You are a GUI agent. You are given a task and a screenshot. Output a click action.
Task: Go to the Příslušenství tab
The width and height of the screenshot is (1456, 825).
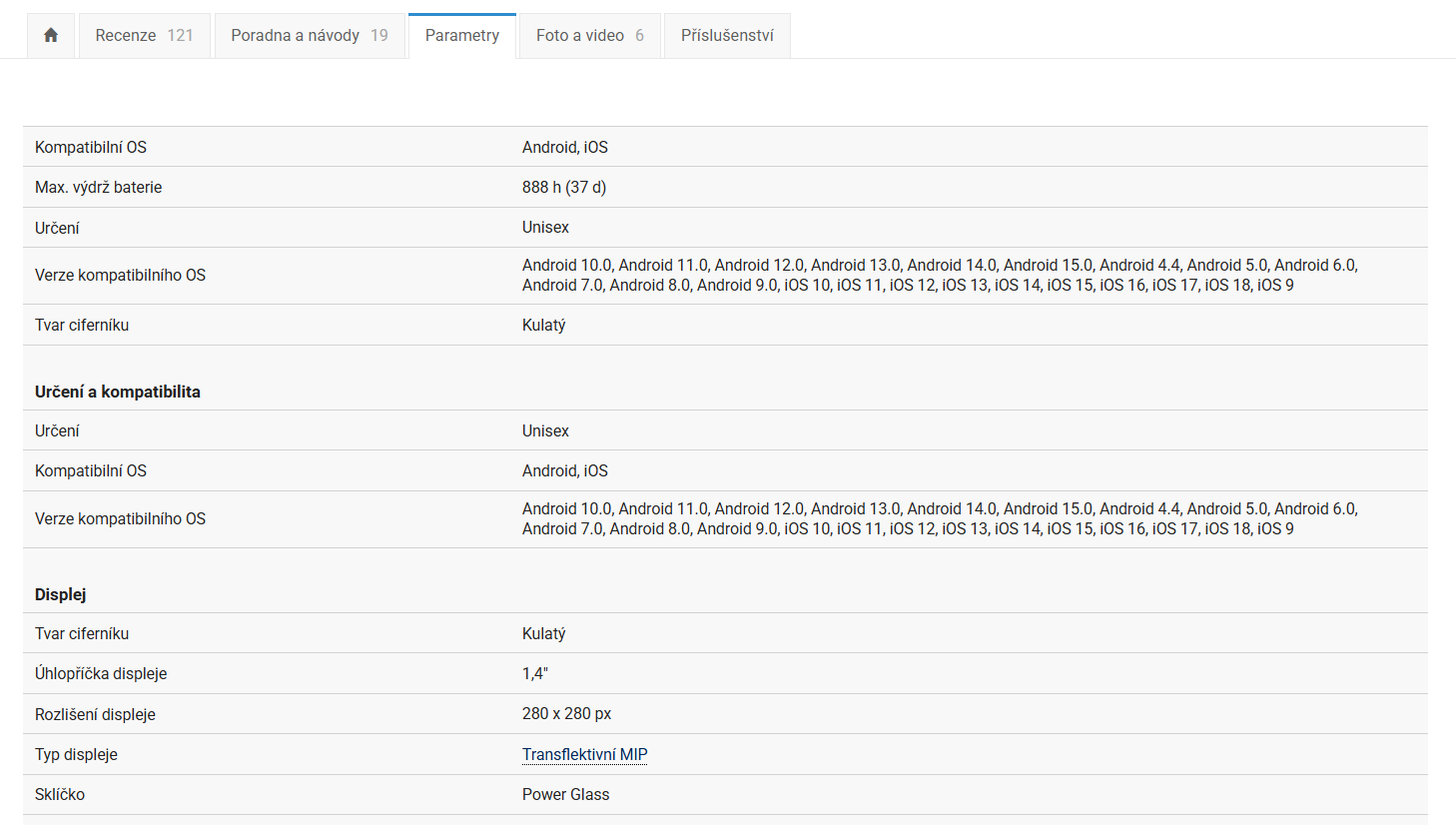pos(727,36)
